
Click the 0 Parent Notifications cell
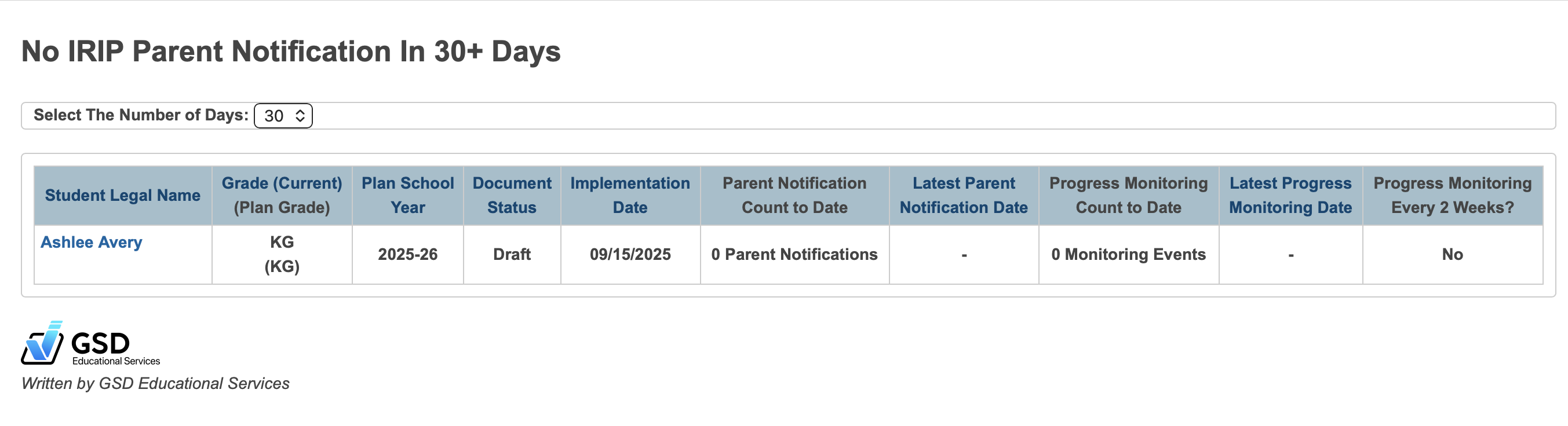coord(794,254)
